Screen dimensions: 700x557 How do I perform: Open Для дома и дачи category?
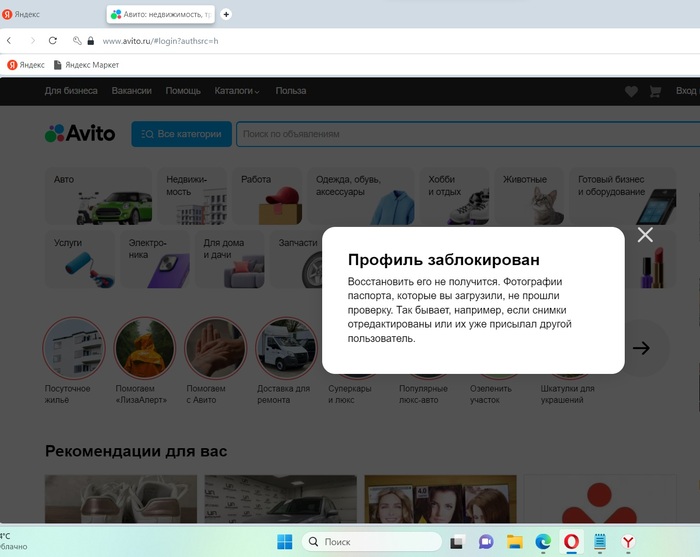click(230, 259)
